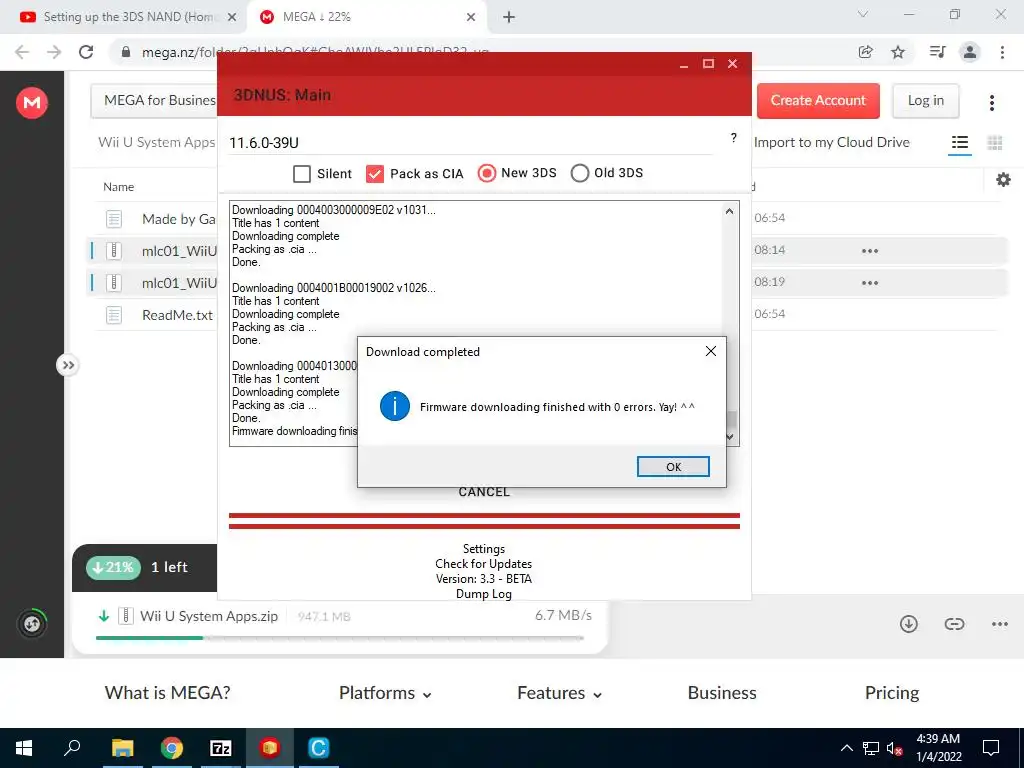Viewport: 1024px width, 768px height.
Task: Click the MEGA get link icon
Action: (x=954, y=624)
